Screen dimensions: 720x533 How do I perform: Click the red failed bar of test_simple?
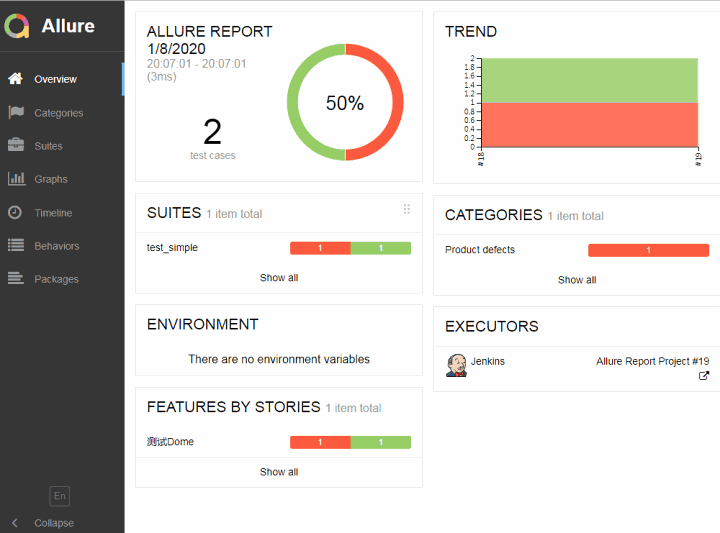pyautogui.click(x=320, y=248)
